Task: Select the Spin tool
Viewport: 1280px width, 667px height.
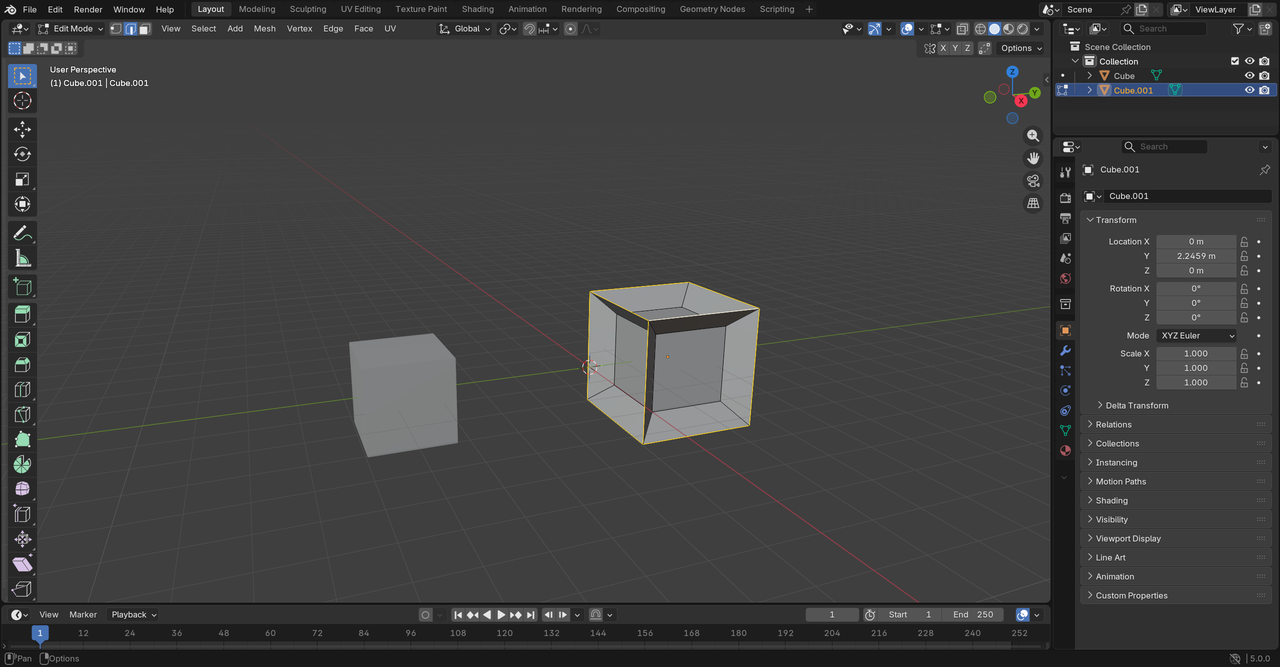Action: [x=22, y=465]
